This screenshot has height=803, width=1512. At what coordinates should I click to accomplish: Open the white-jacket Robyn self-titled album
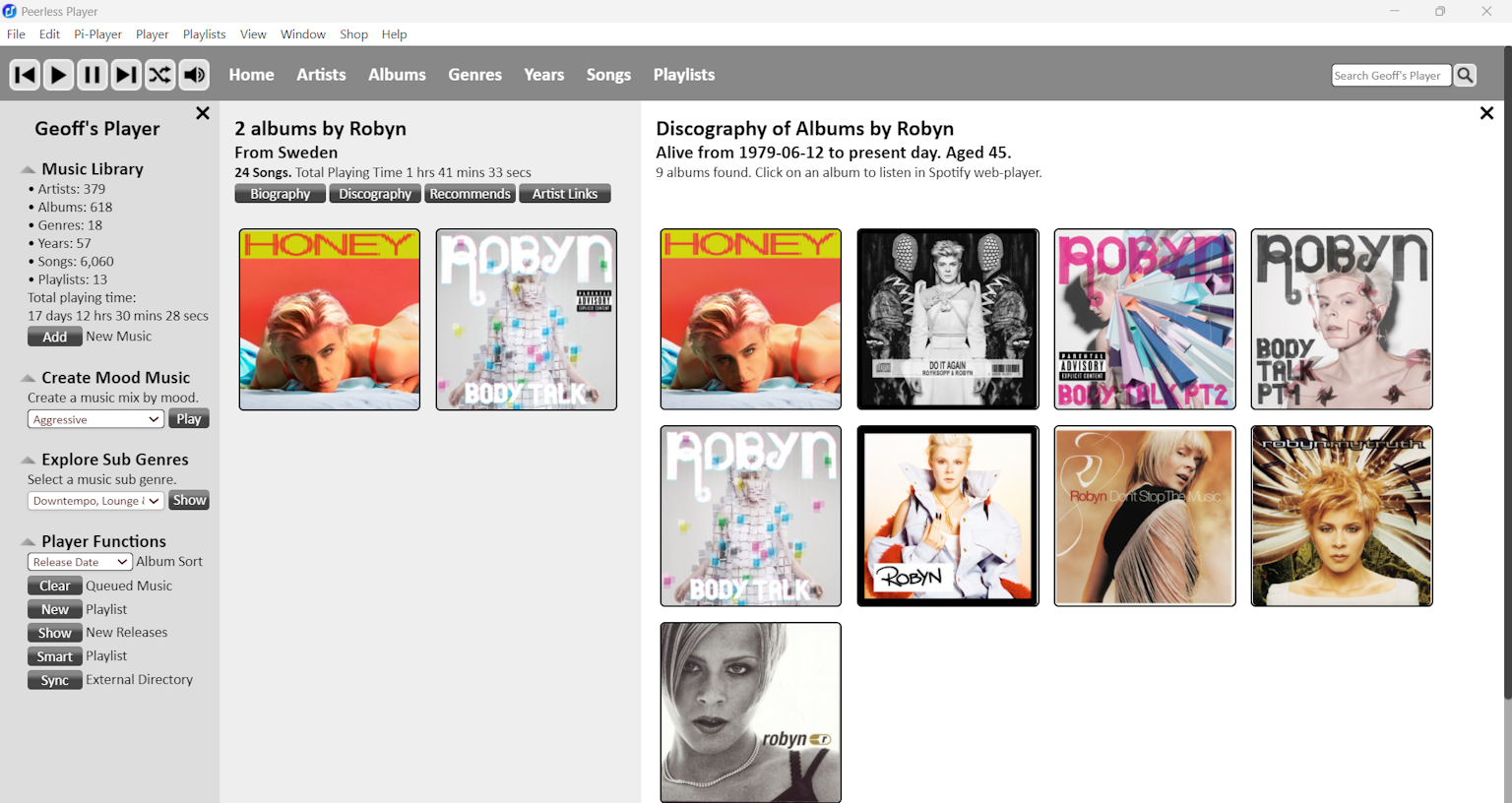point(948,517)
